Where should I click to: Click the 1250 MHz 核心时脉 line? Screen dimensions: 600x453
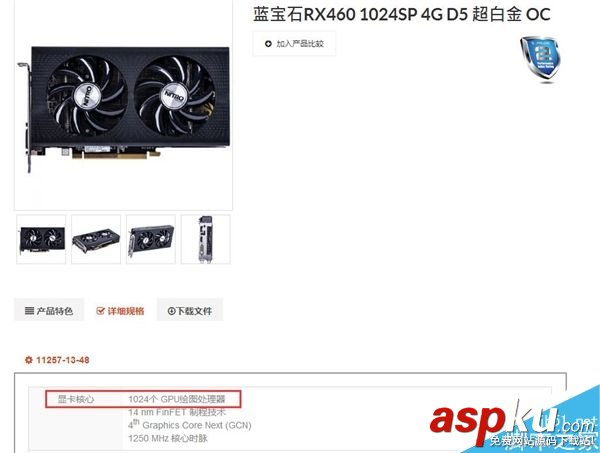click(168, 438)
